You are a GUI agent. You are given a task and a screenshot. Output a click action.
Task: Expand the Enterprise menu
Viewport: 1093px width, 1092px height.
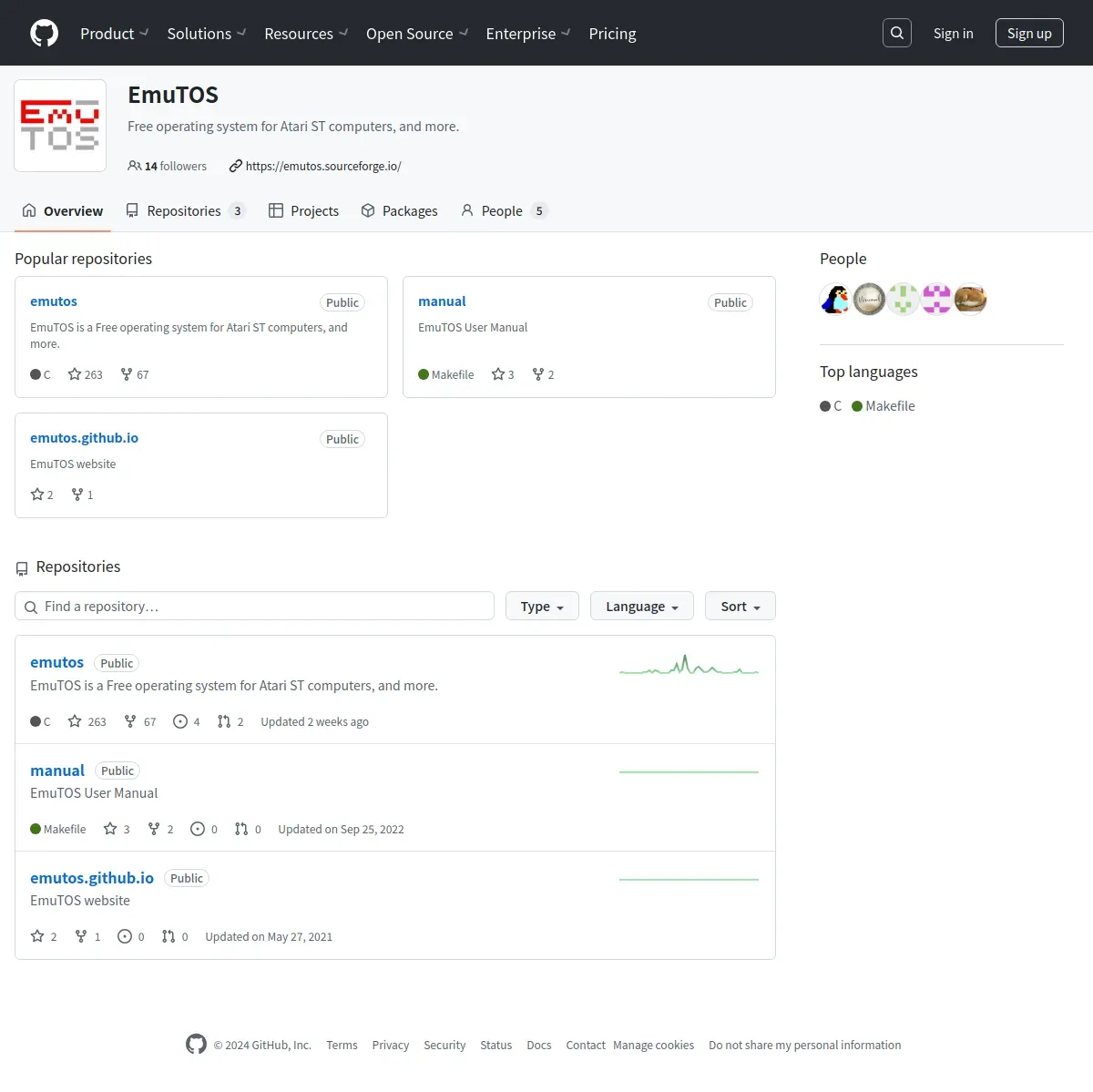[x=528, y=34]
